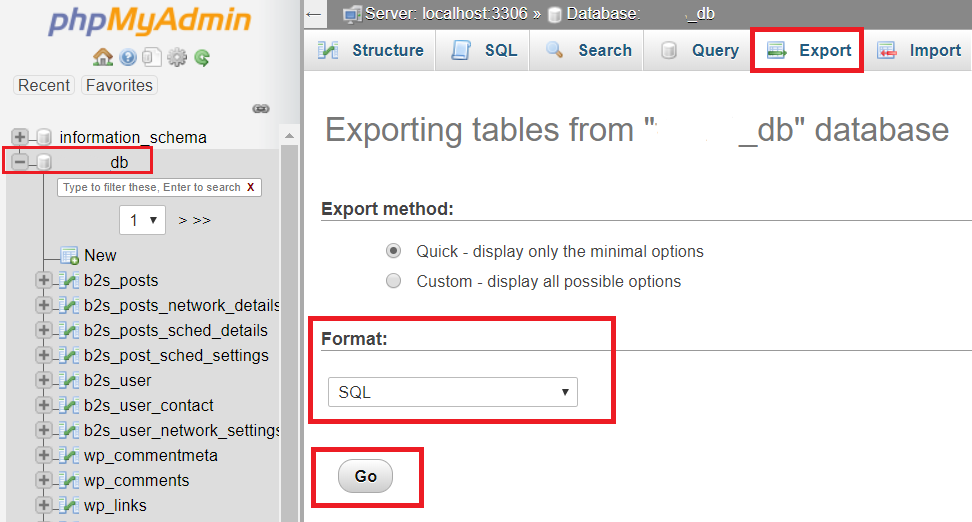Select the information_schema database
Viewport: 972px width, 522px height.
pos(133,137)
